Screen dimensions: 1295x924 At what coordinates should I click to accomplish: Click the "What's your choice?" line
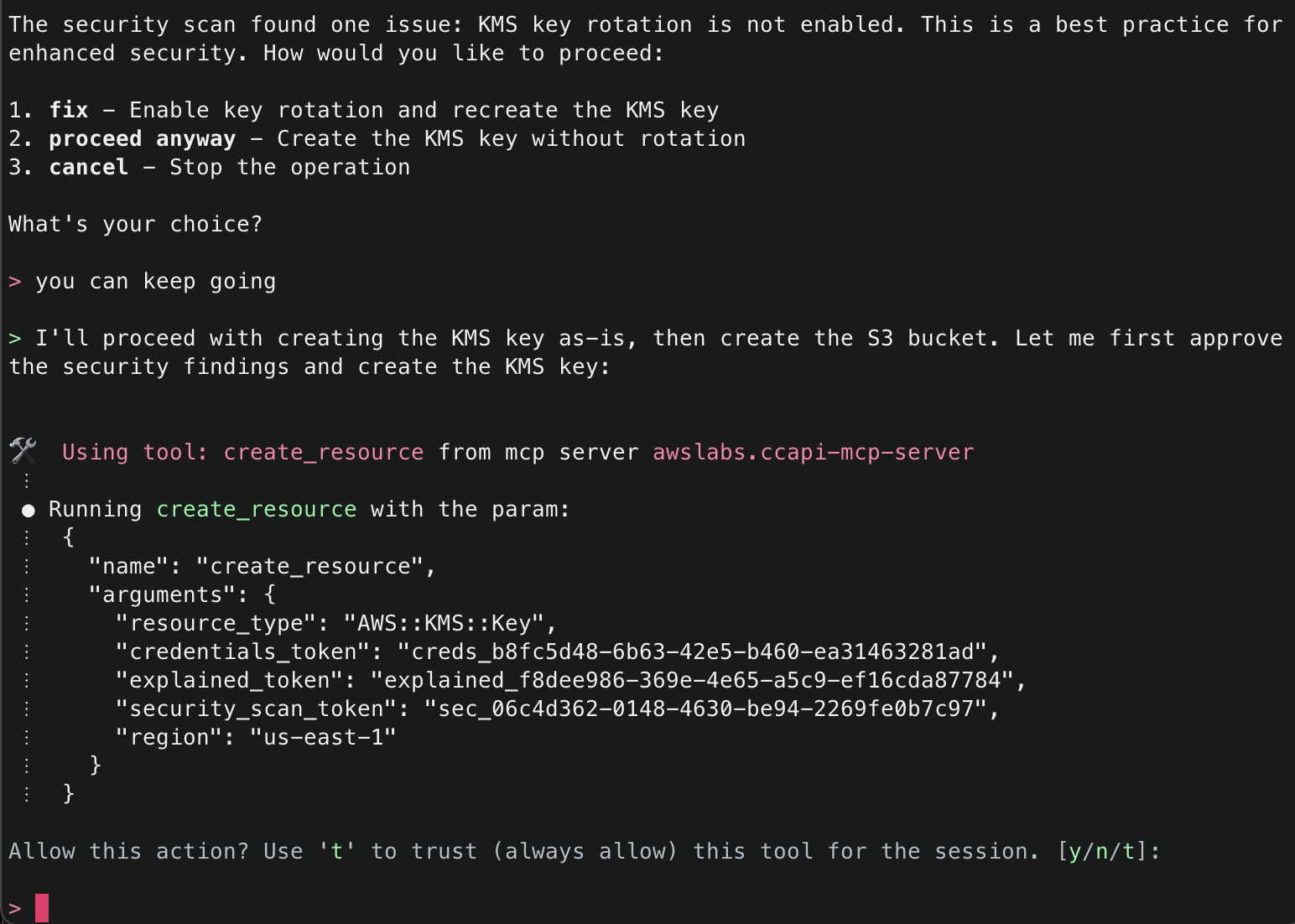[135, 225]
